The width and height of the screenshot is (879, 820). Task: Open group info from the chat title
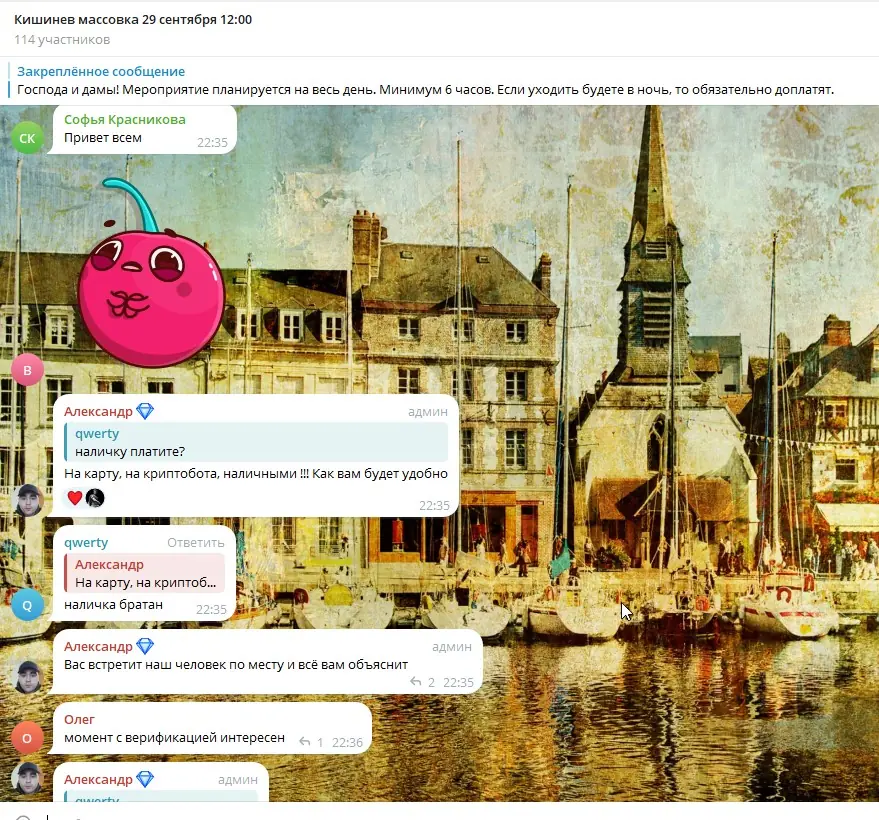pos(133,20)
